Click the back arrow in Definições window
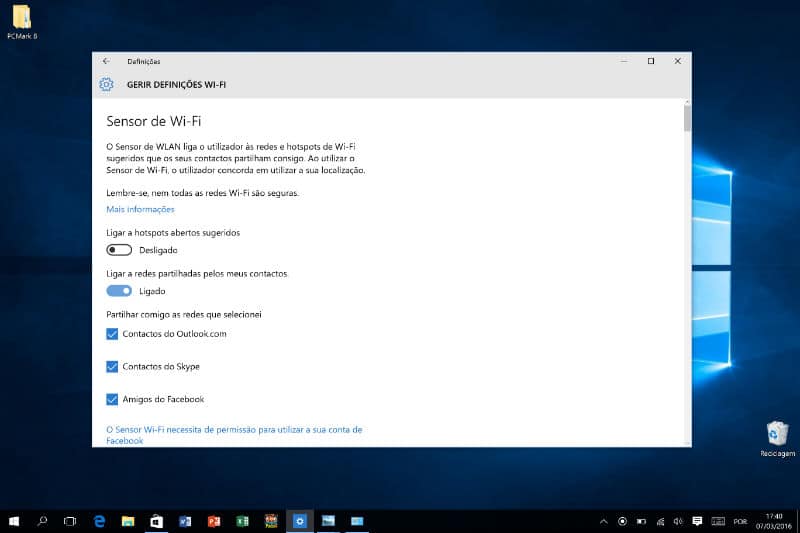 click(x=106, y=61)
